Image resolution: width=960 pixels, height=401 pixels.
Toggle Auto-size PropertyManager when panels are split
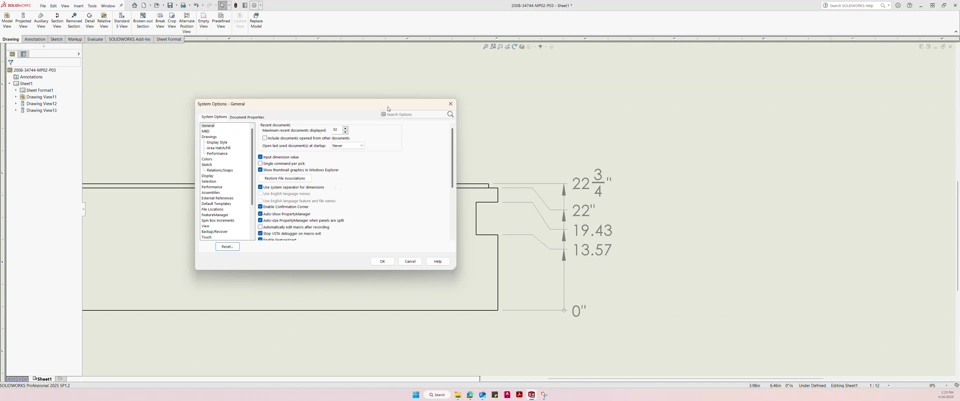tap(260, 220)
